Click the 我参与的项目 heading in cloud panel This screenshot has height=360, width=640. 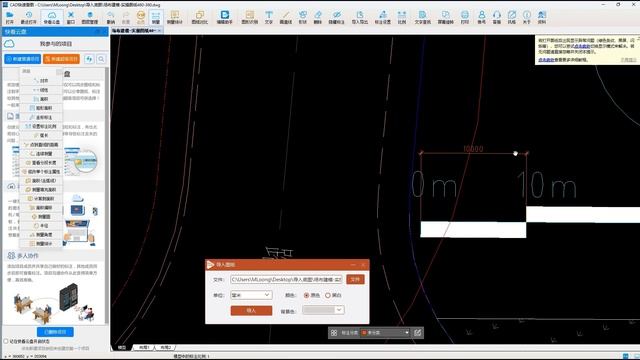pos(56,44)
